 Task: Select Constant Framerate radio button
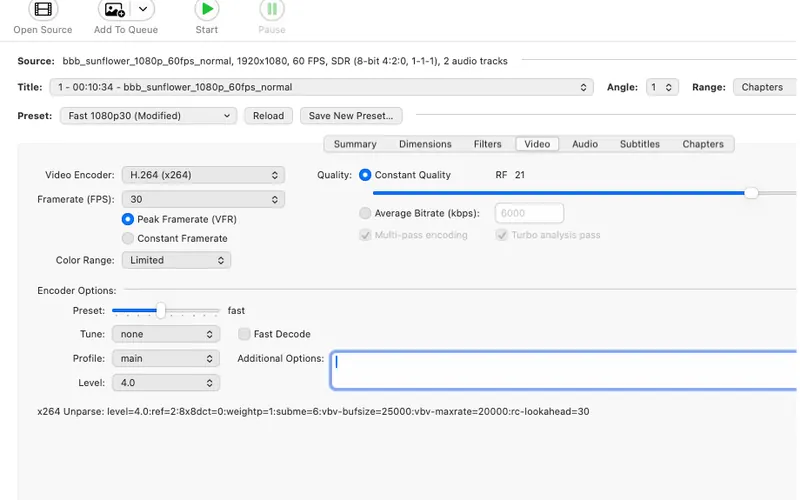click(128, 238)
